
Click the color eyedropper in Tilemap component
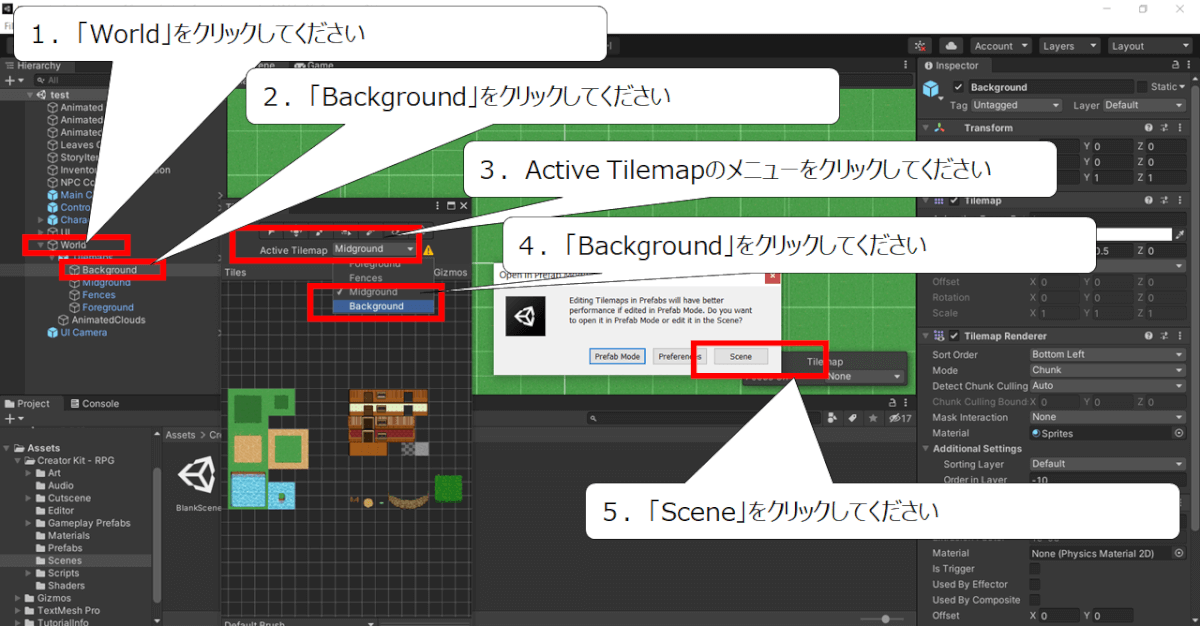pyautogui.click(x=1180, y=234)
